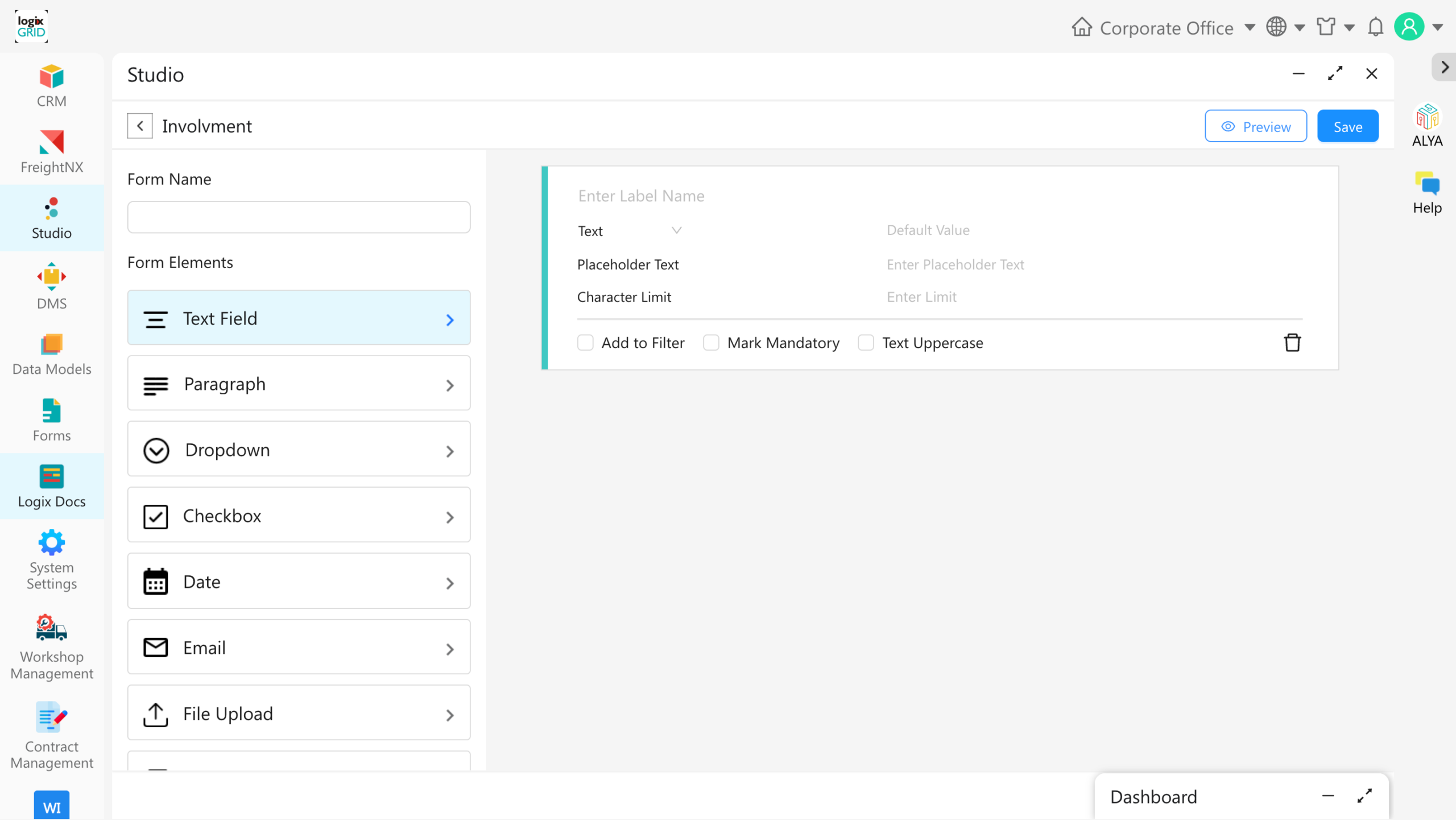Screen dimensions: 1456x820
Task: Click the globe language icon
Action: coord(1276,27)
